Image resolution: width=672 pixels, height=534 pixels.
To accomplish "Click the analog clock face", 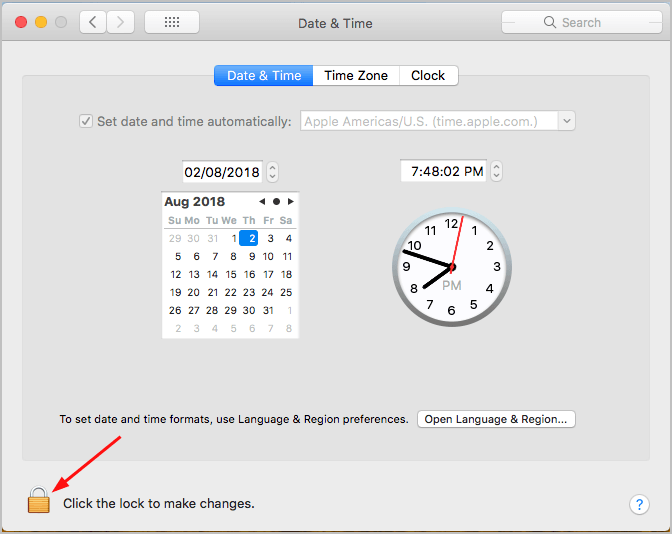I will point(452,267).
